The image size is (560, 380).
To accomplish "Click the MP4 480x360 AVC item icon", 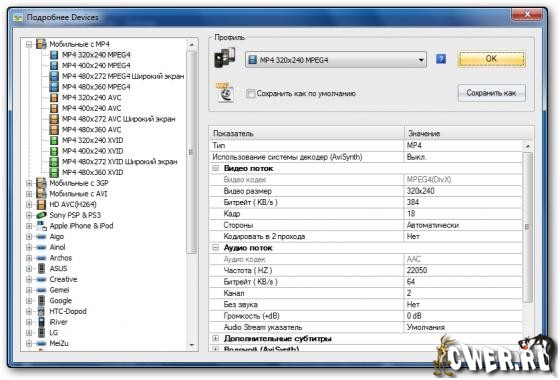I will [54, 130].
